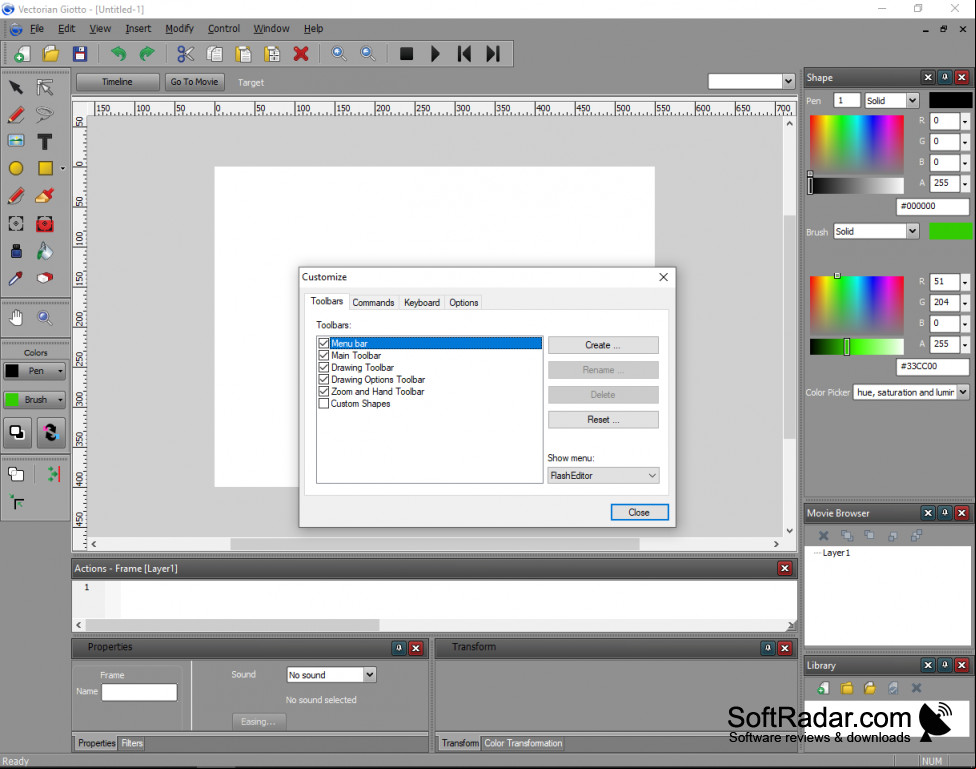The width and height of the screenshot is (976, 769).
Task: Jump to the first frame button
Action: [464, 54]
